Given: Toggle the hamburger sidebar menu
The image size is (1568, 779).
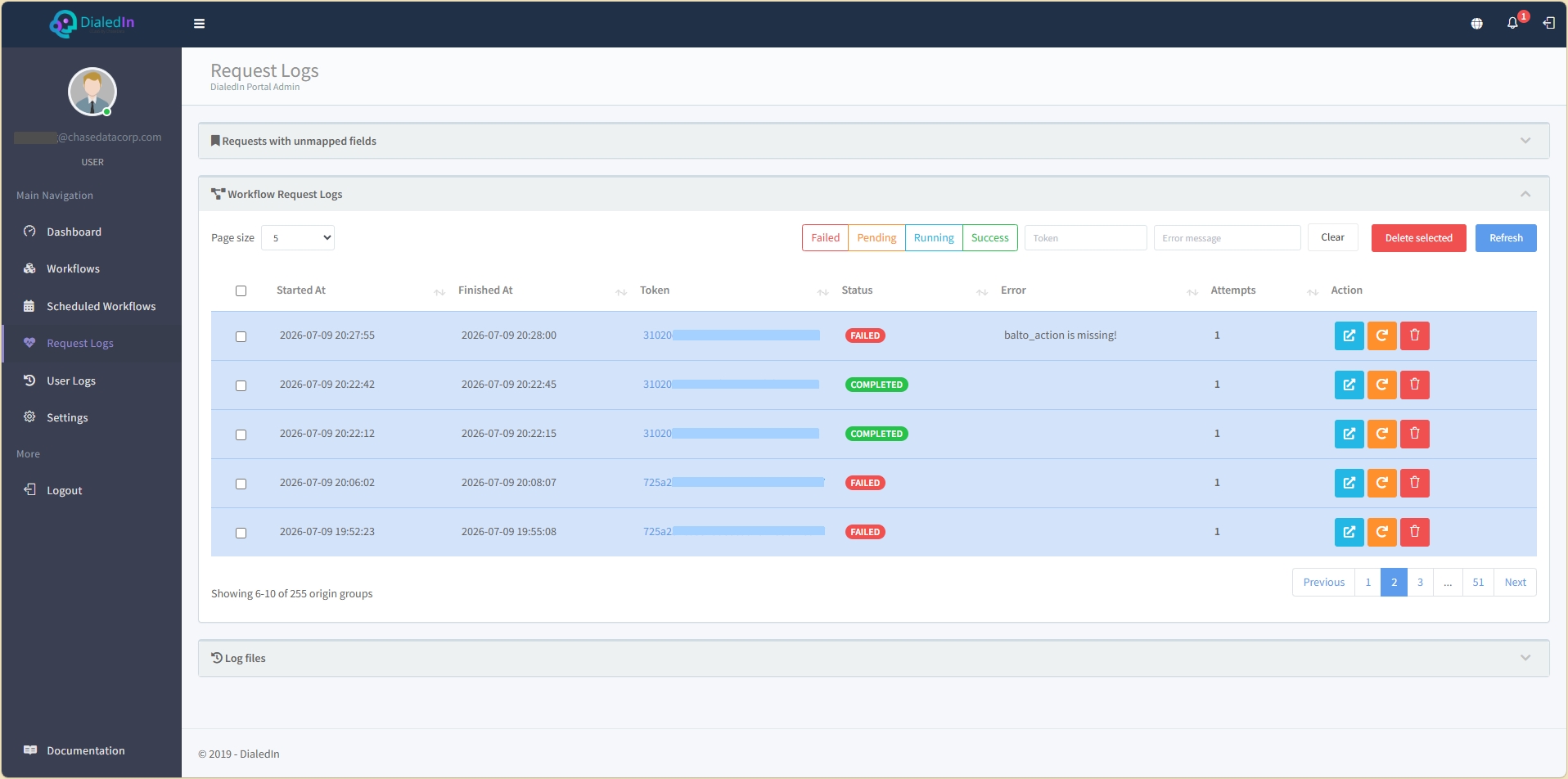Looking at the screenshot, I should pos(199,24).
